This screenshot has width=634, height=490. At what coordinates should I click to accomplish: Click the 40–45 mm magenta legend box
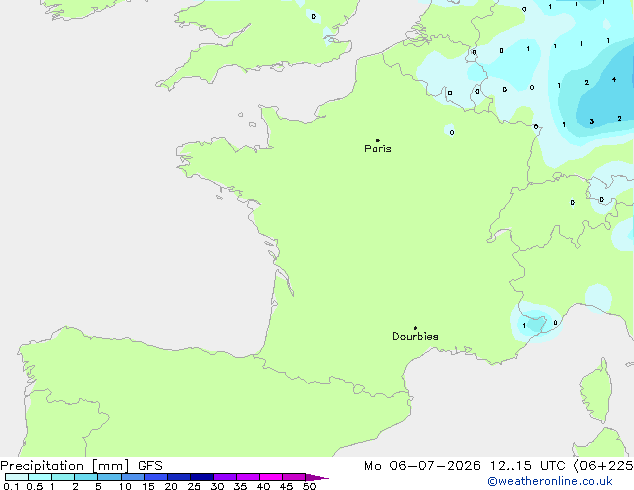click(x=271, y=477)
